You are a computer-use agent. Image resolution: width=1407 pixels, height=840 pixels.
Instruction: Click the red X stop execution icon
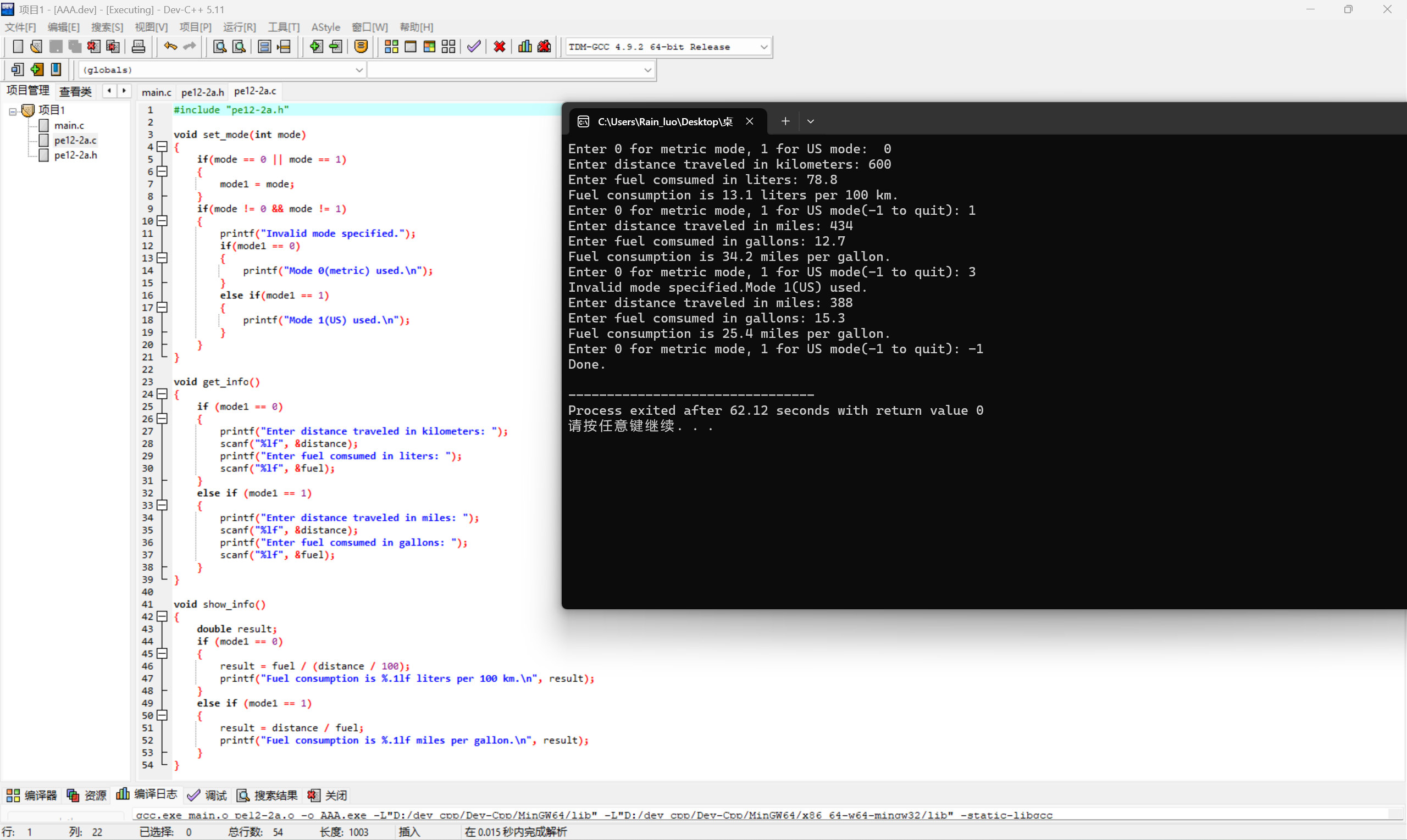500,46
